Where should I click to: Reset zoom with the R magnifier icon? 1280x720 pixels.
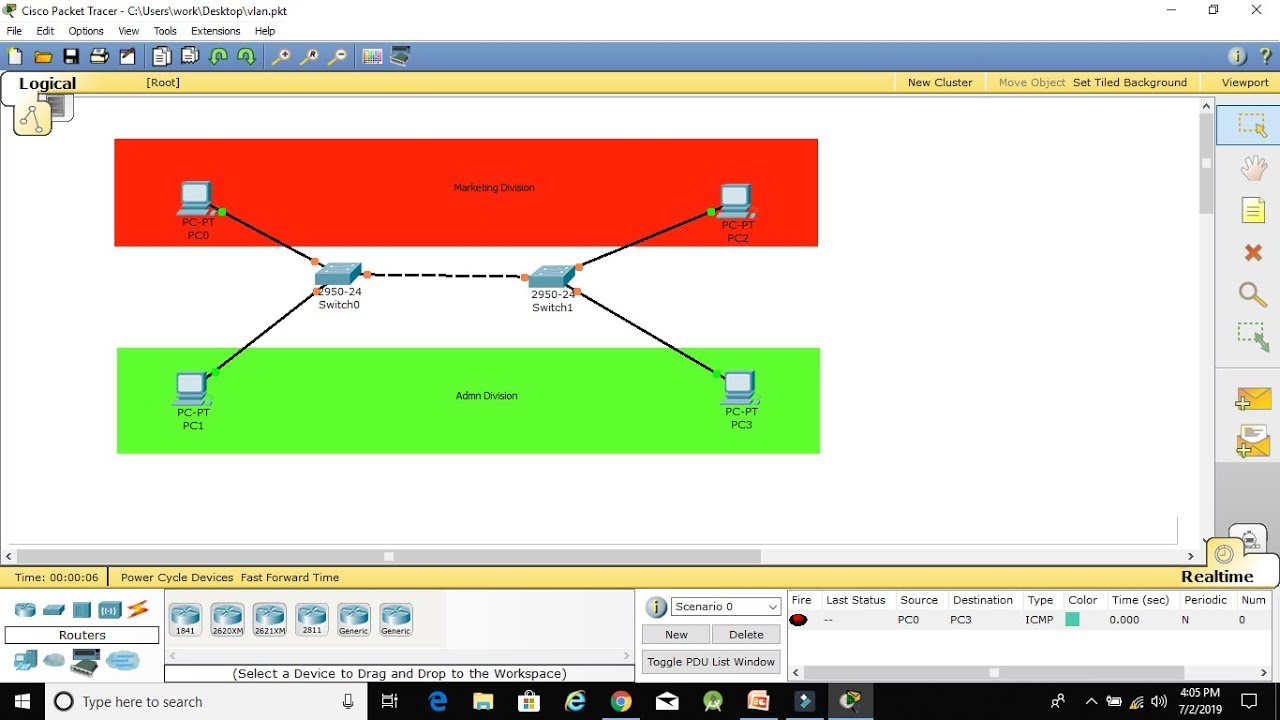[309, 57]
